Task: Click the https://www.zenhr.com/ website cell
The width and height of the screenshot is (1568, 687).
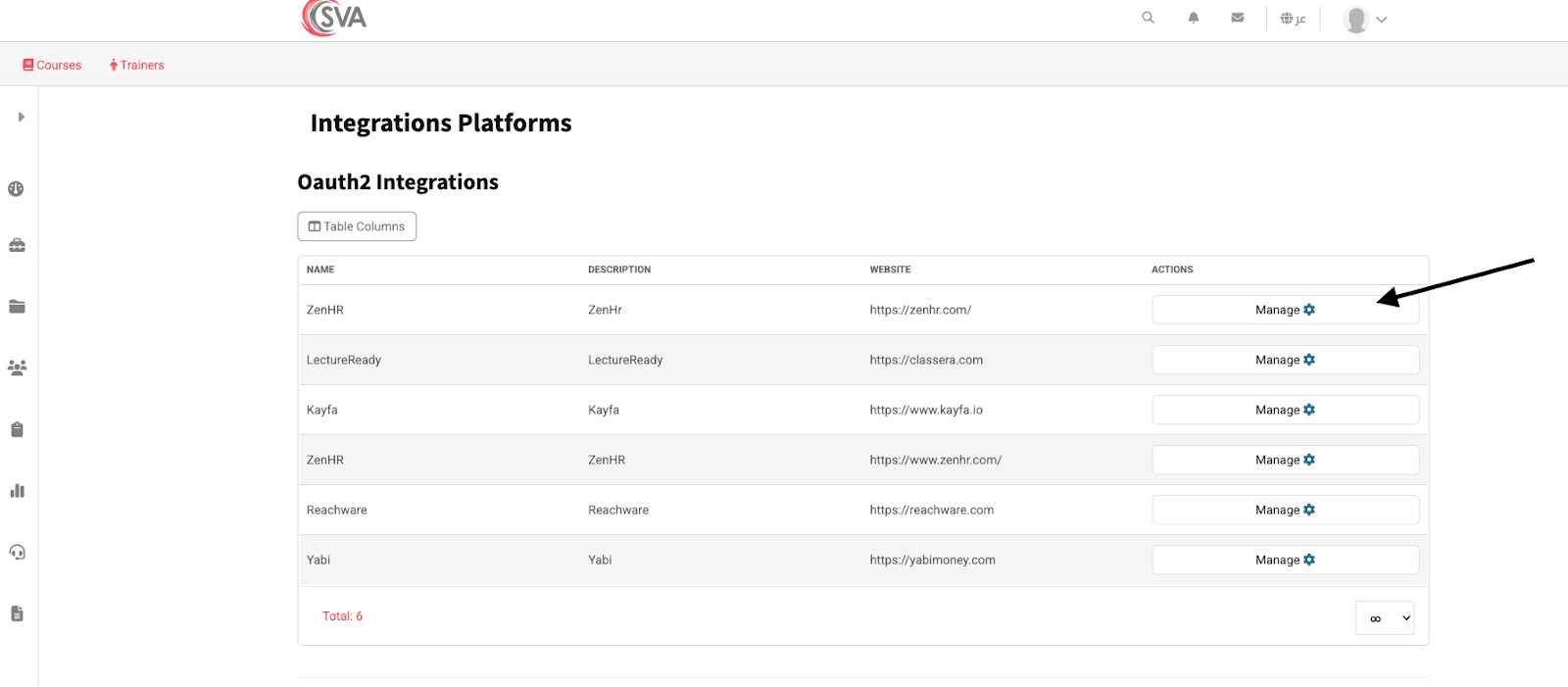Action: click(x=935, y=460)
